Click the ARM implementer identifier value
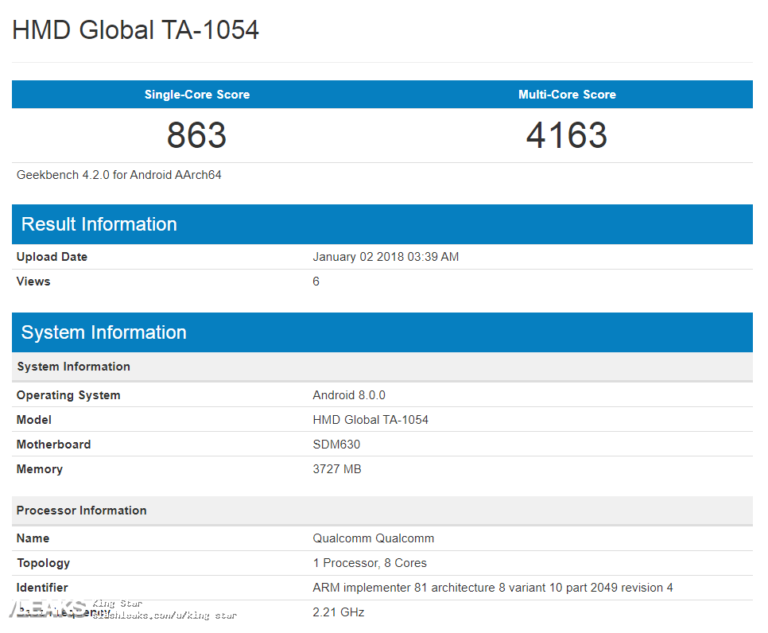 [493, 587]
